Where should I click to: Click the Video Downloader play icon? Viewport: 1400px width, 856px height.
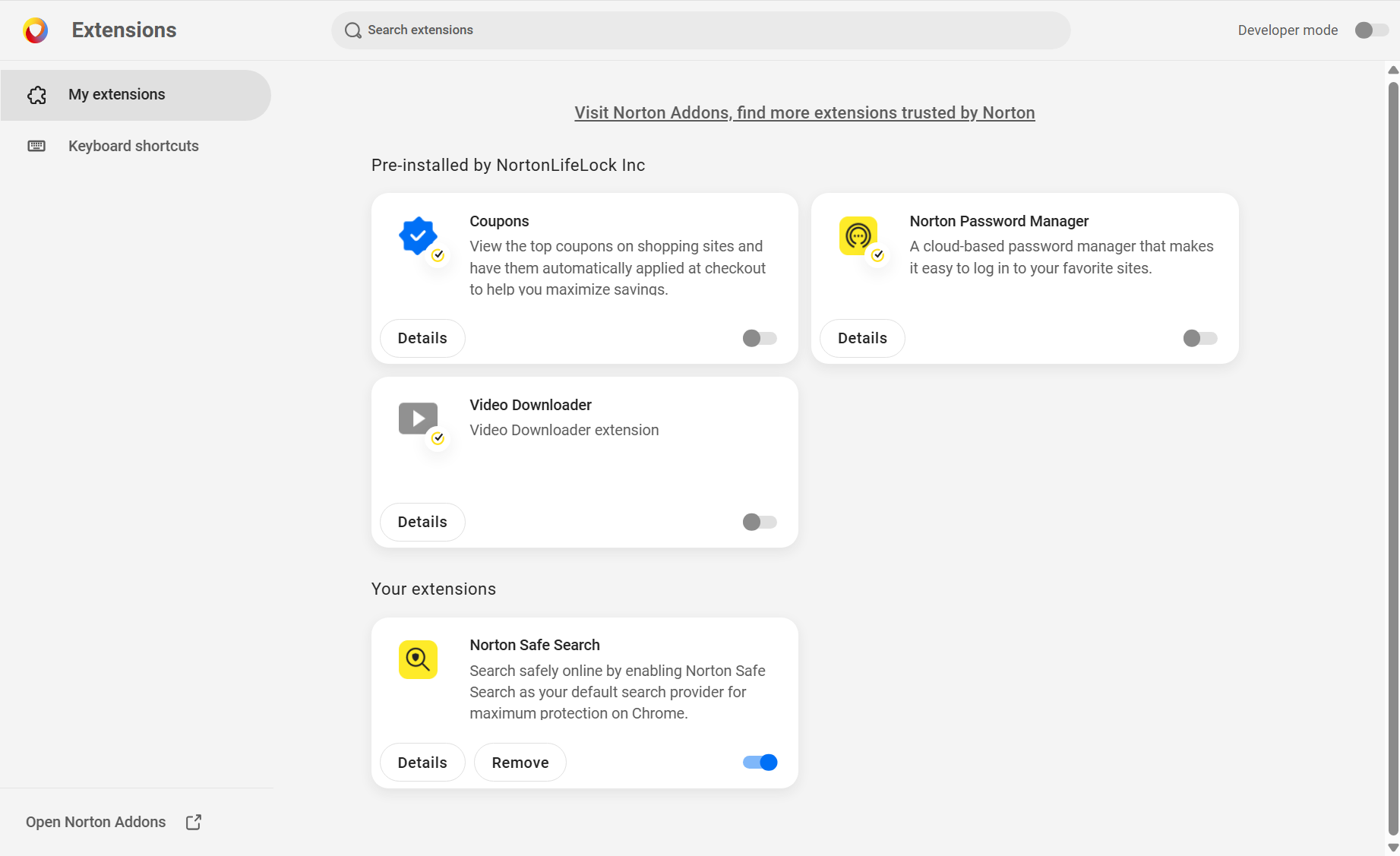(418, 419)
